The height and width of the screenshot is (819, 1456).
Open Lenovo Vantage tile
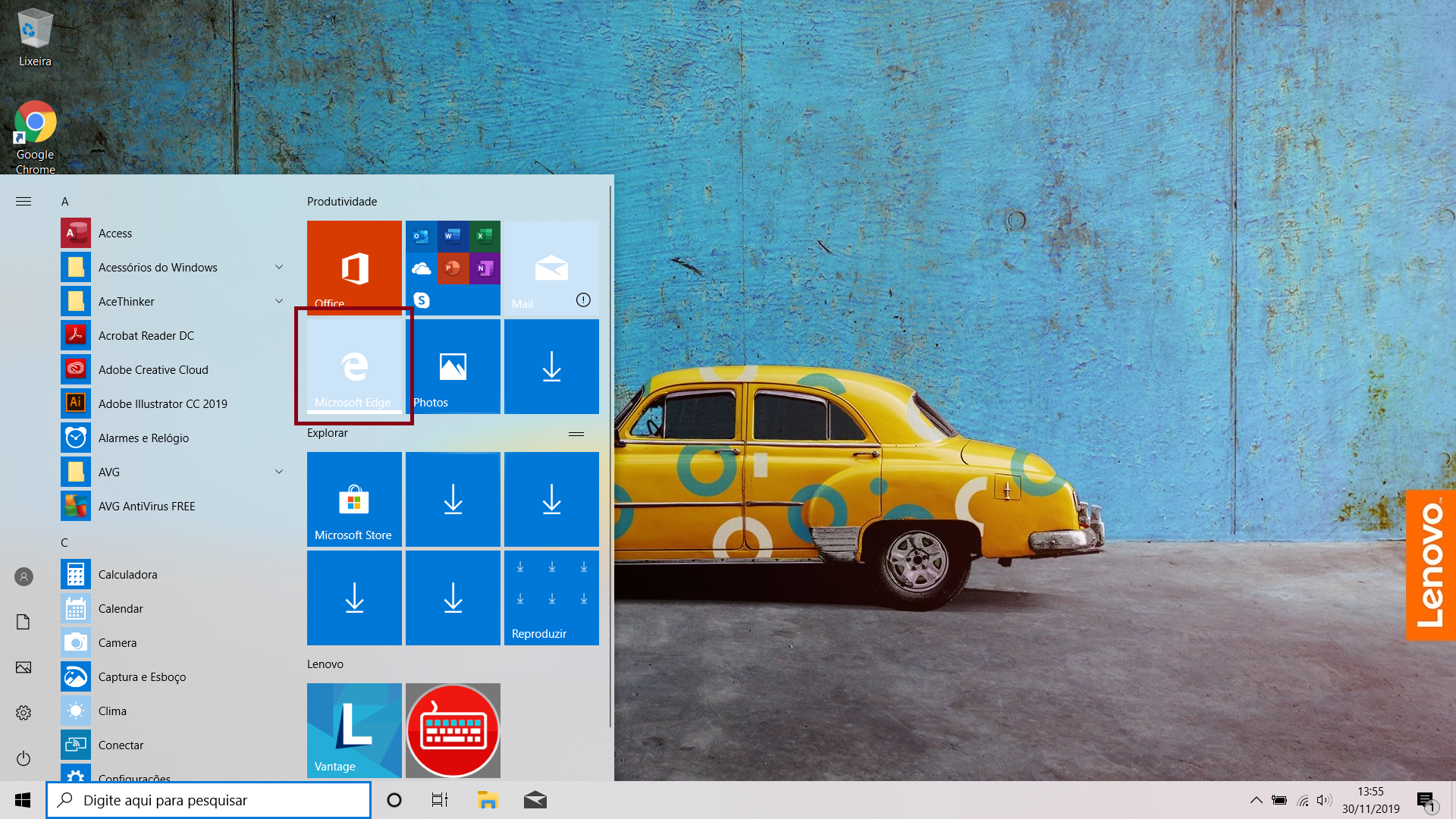click(354, 730)
